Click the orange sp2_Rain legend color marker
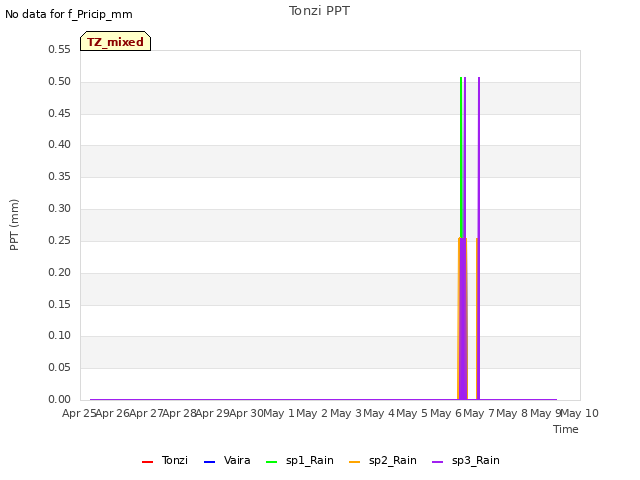Screen dimensions: 640x480 (355, 462)
